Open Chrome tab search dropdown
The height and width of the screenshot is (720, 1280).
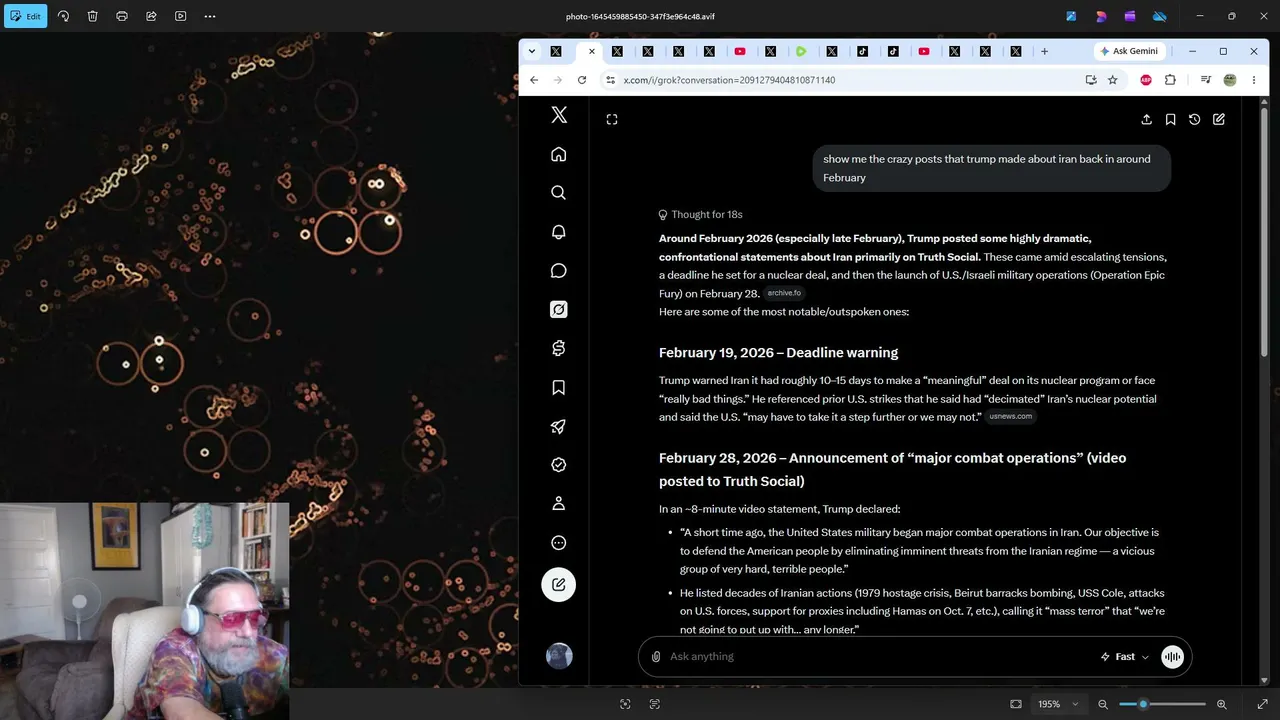532,51
